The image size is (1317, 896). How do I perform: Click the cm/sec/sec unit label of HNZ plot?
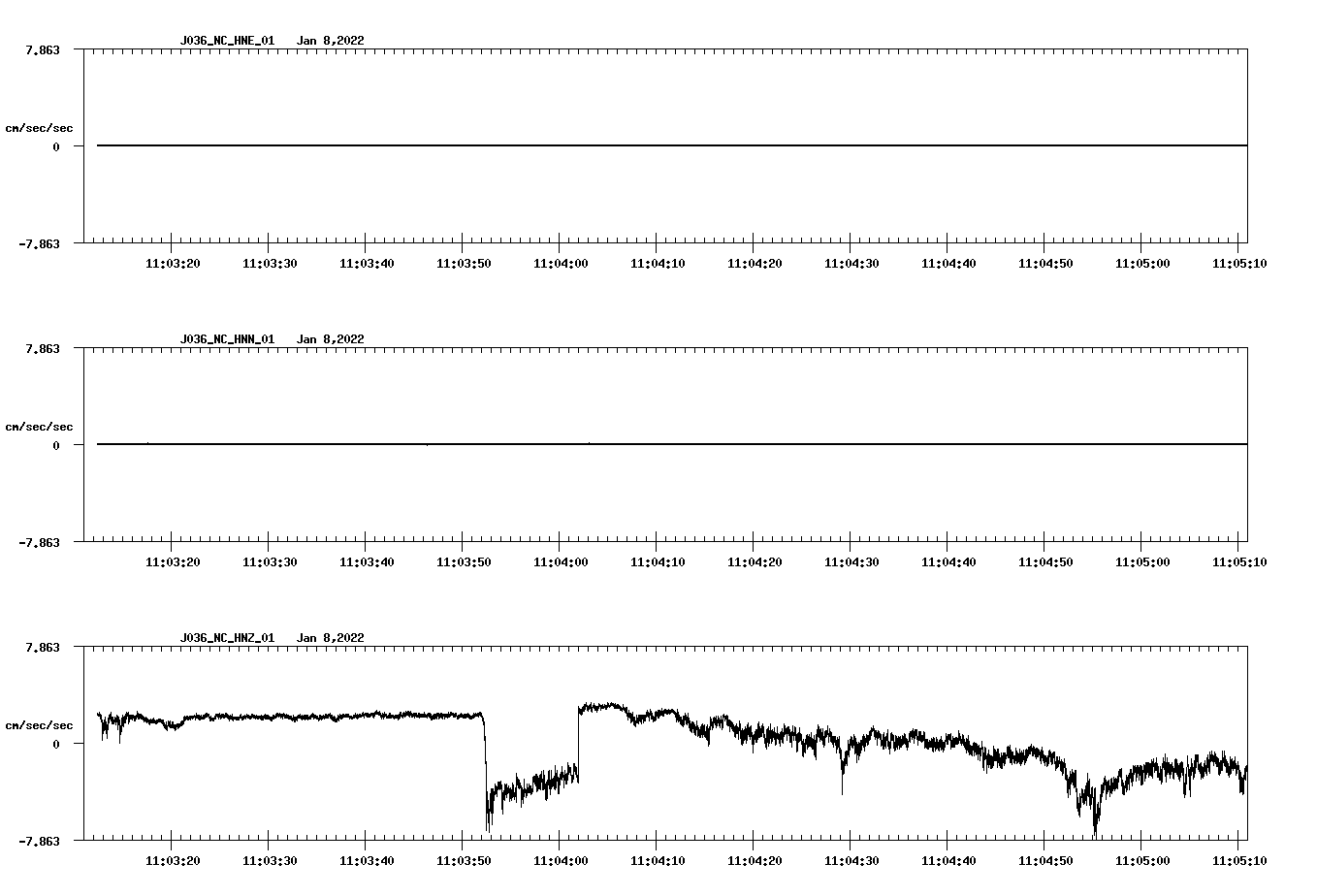40,725
